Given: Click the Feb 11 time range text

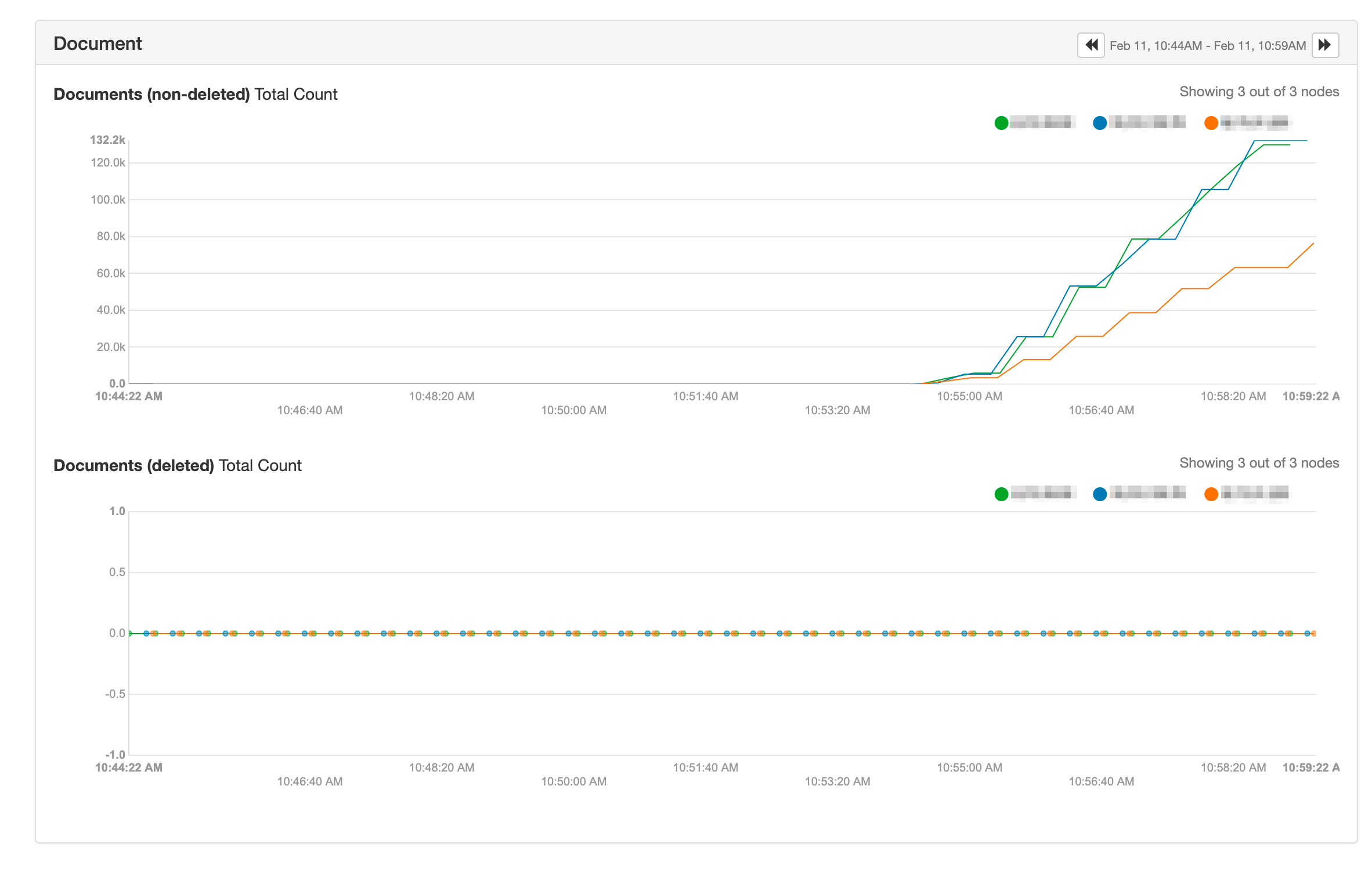Looking at the screenshot, I should tap(1207, 46).
